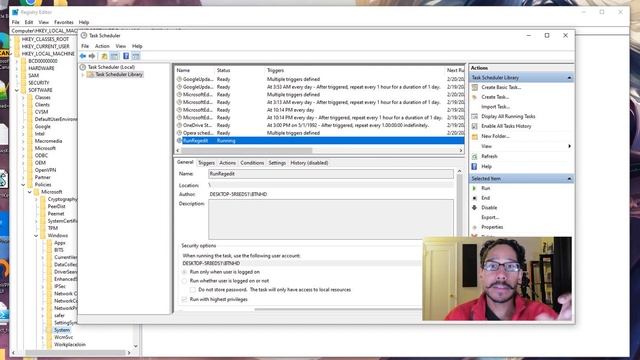Screen dimensions: 640x360
Task: Open Favorites menu in Registry Editor
Action: 64,22
